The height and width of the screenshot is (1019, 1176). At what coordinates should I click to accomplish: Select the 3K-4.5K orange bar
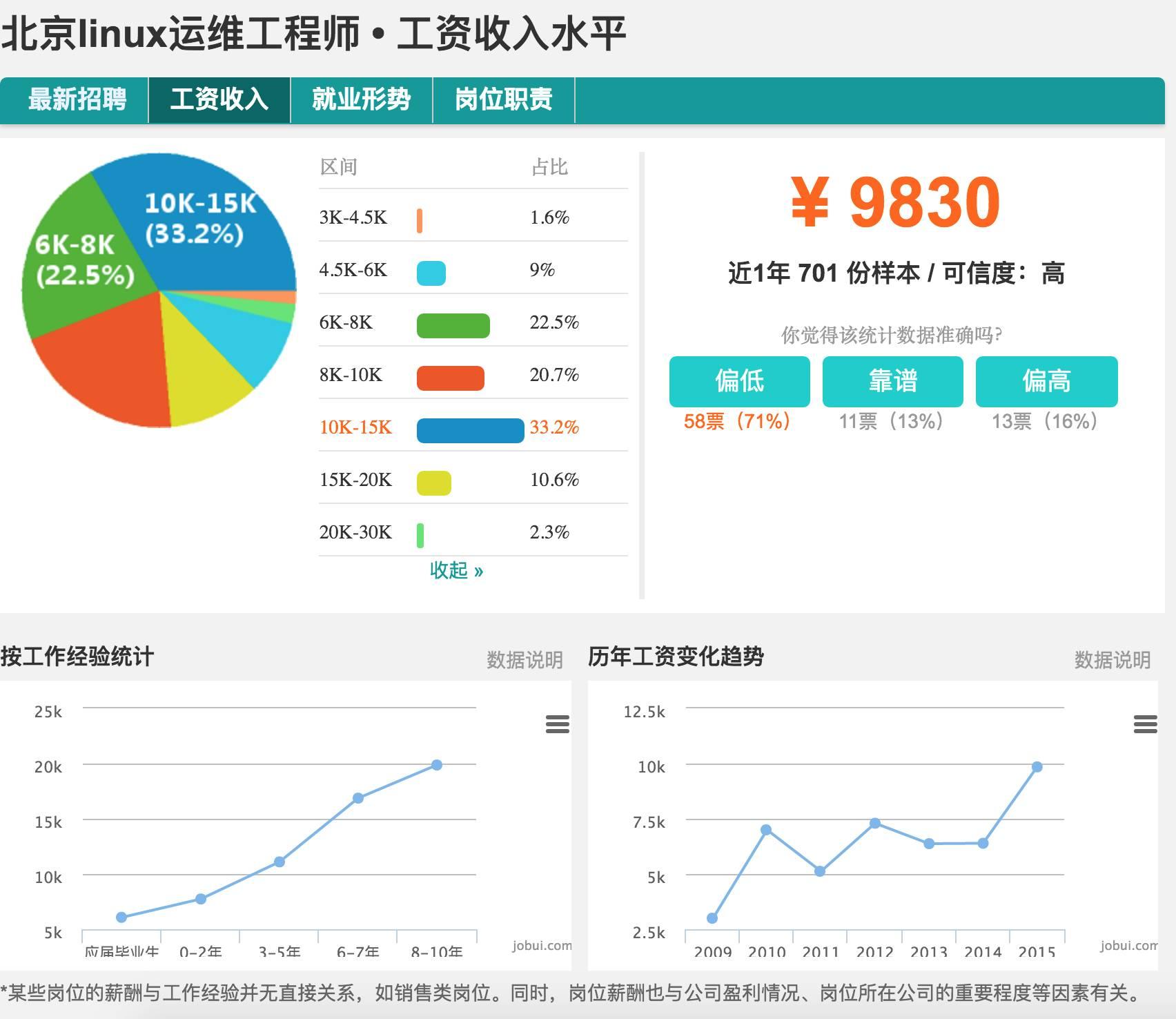click(x=420, y=220)
